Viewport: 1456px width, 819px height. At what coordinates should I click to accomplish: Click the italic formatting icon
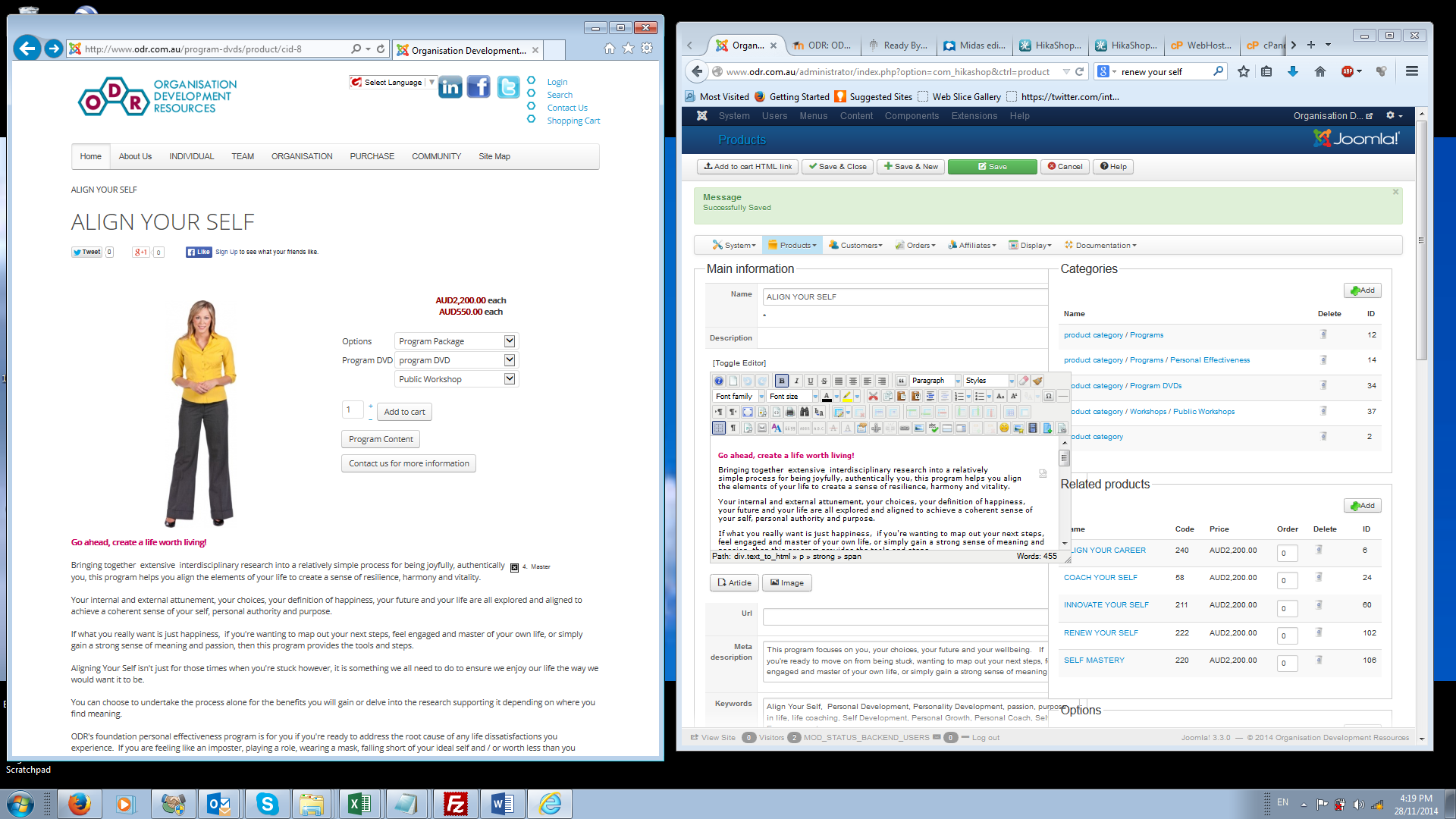tap(796, 381)
